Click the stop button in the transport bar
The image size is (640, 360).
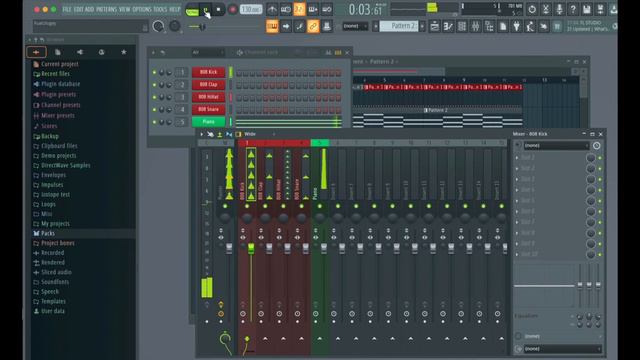[218, 9]
